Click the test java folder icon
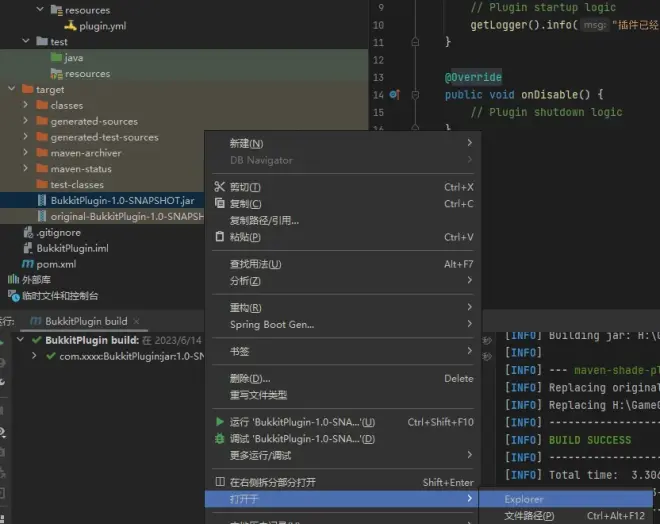 (56, 57)
